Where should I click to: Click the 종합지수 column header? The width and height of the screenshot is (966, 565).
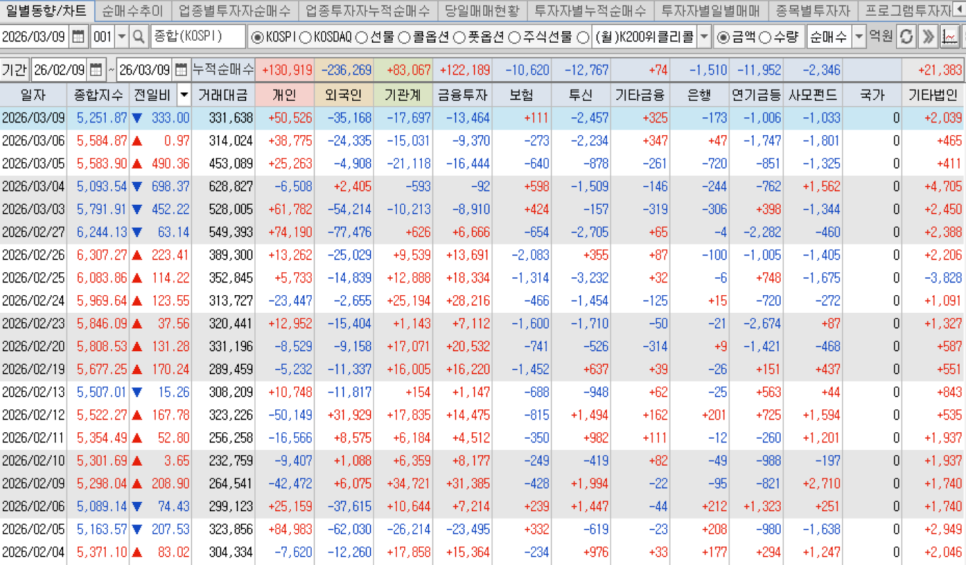98,95
